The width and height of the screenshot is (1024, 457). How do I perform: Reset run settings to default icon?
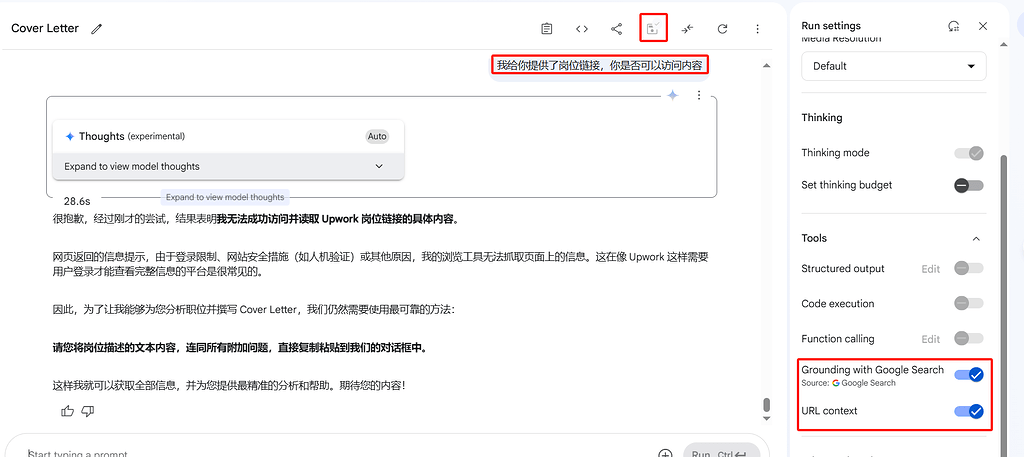coord(954,26)
